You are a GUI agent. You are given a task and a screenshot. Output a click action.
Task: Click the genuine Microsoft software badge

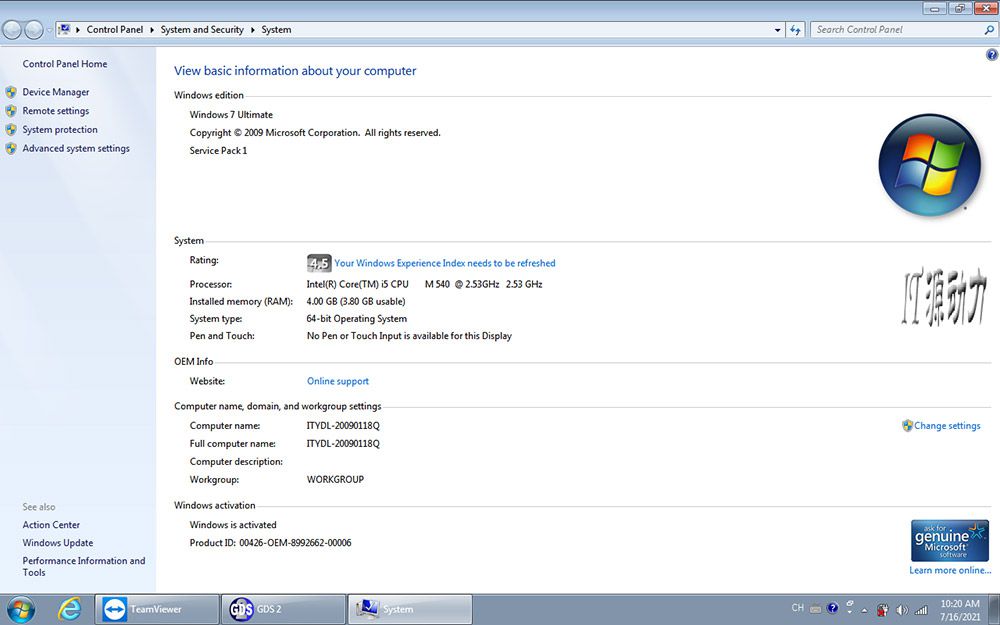click(x=950, y=540)
